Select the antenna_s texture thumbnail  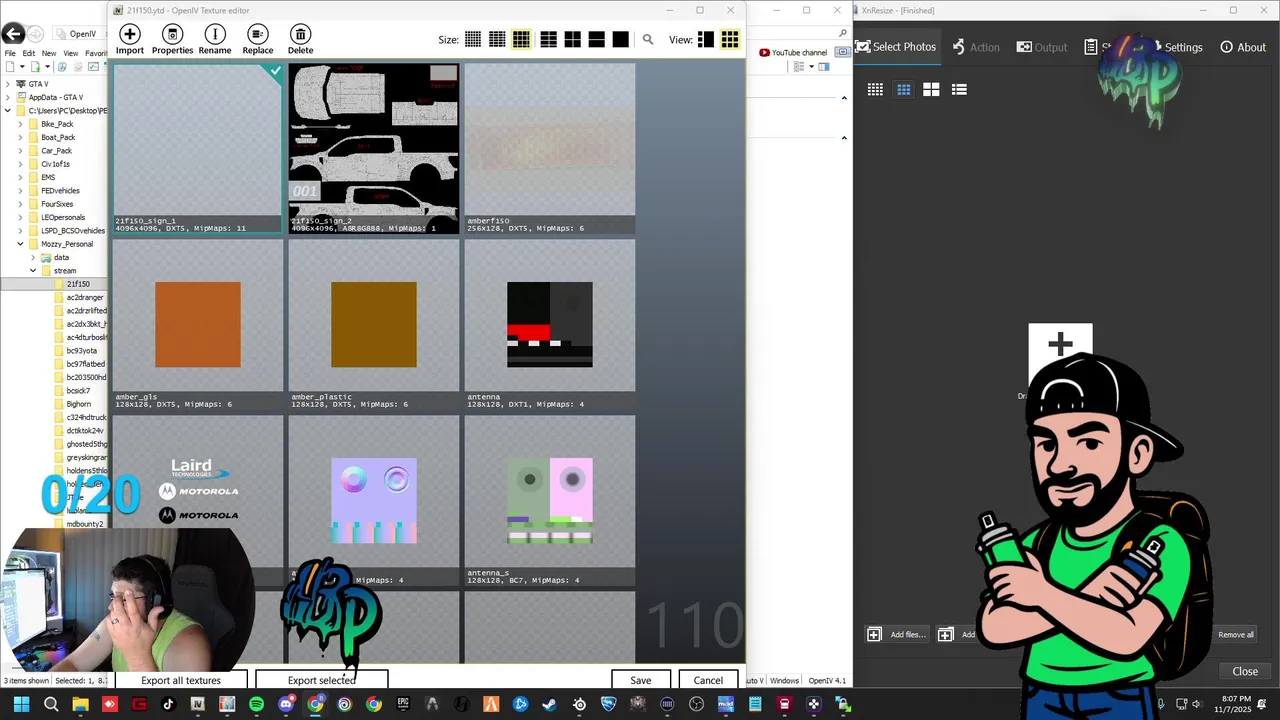550,500
